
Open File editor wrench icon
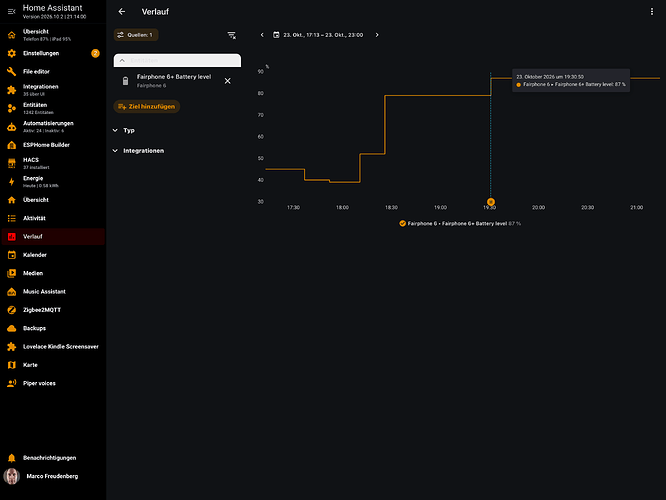click(11, 71)
